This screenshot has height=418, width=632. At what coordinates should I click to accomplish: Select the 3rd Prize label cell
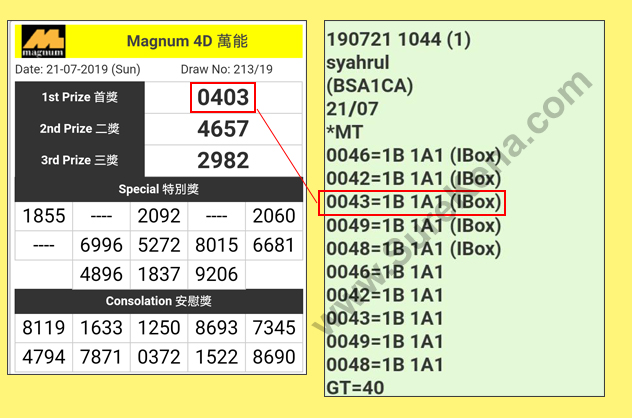click(x=80, y=160)
